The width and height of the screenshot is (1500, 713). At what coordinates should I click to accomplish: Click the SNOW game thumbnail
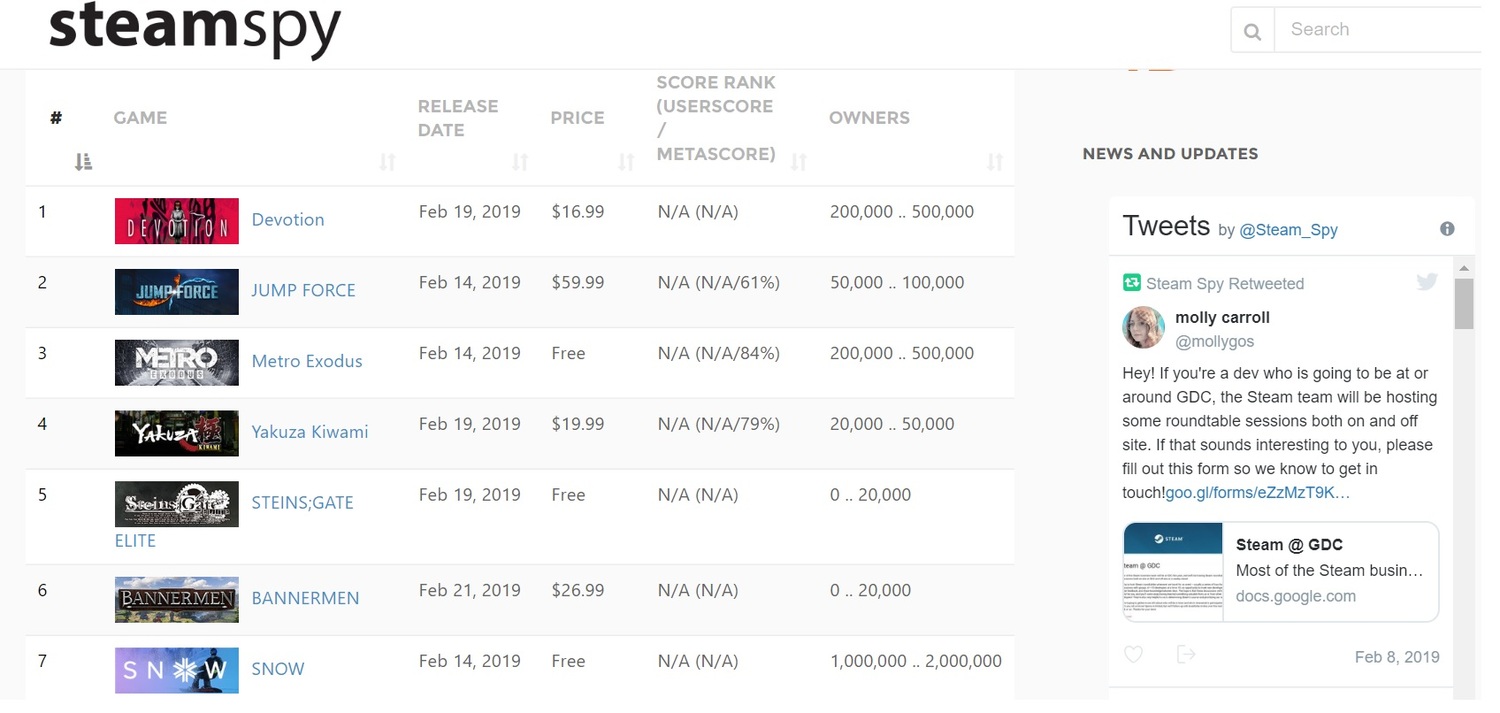177,670
